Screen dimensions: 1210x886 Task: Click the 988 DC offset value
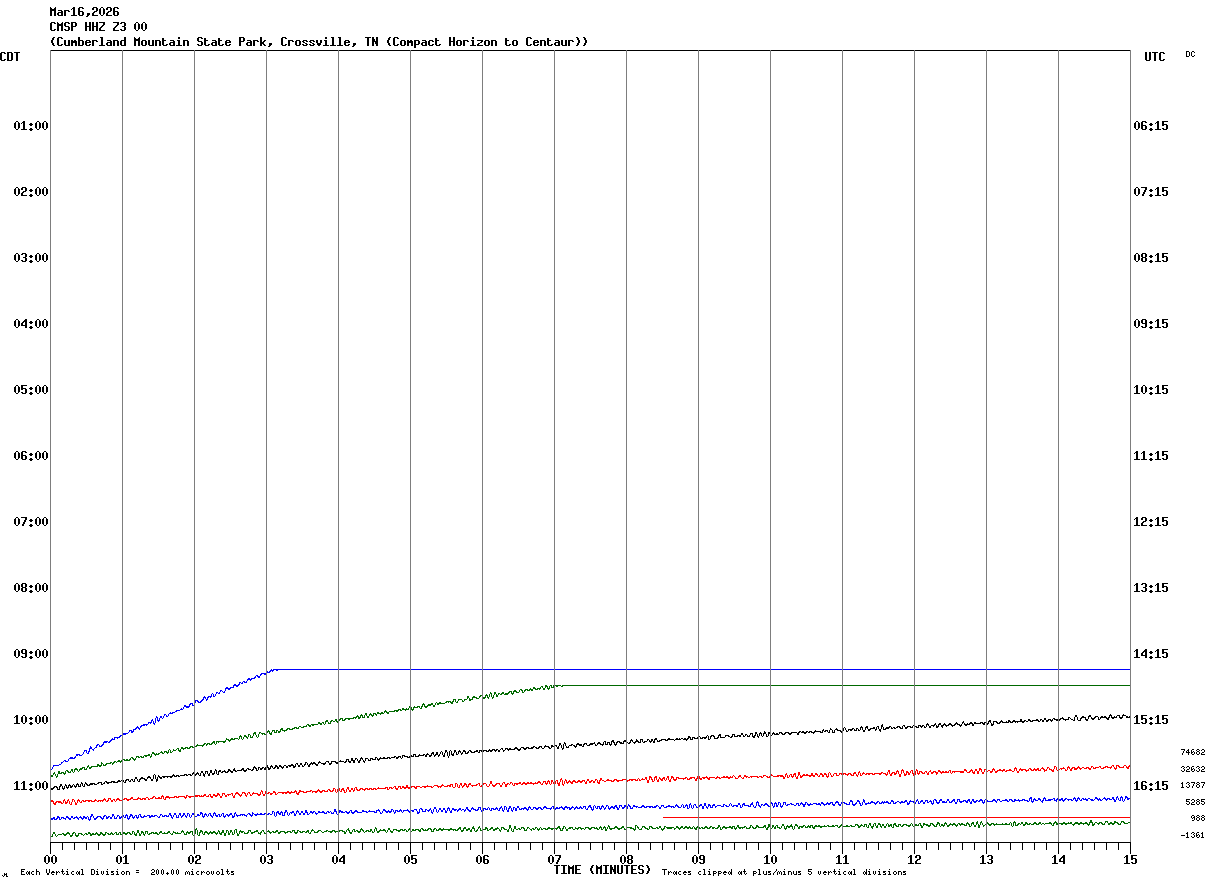tap(1197, 818)
